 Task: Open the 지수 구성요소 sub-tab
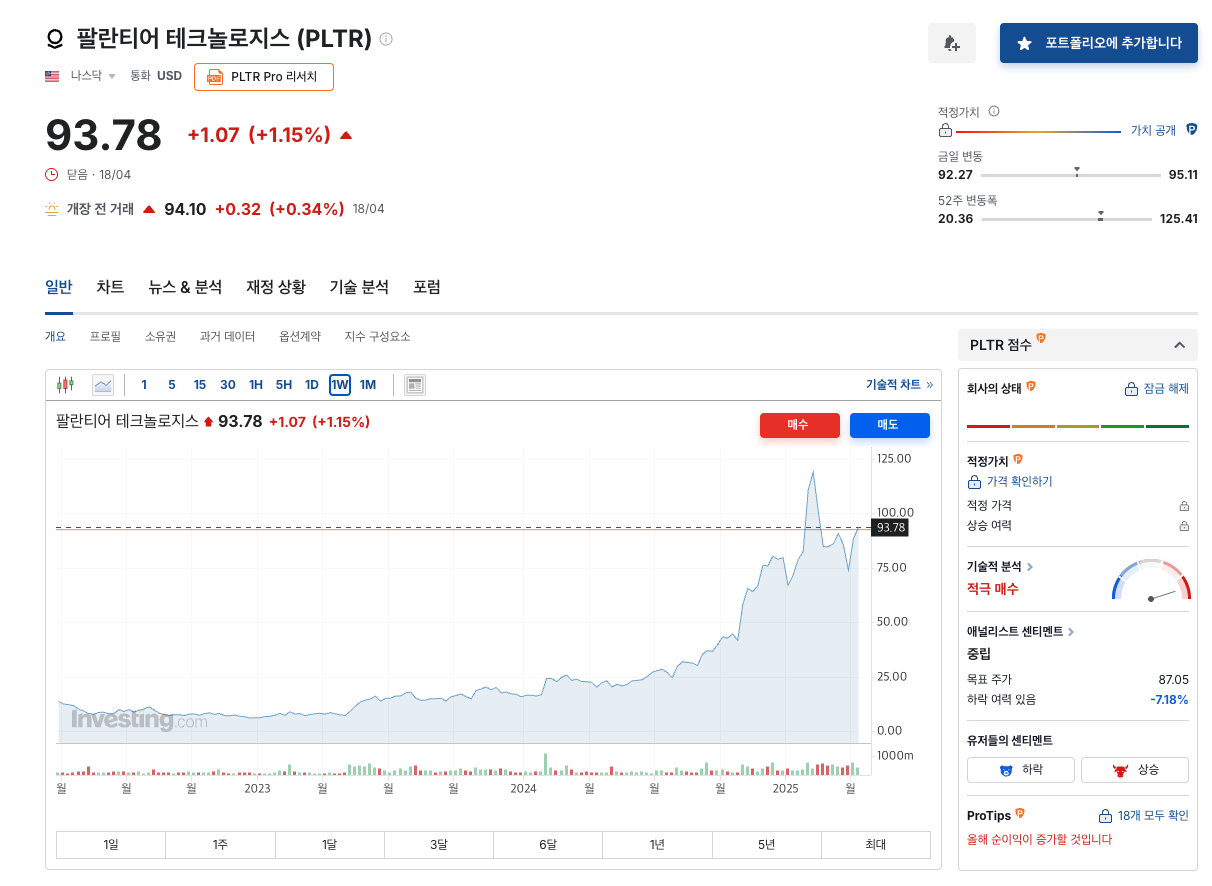tap(377, 337)
